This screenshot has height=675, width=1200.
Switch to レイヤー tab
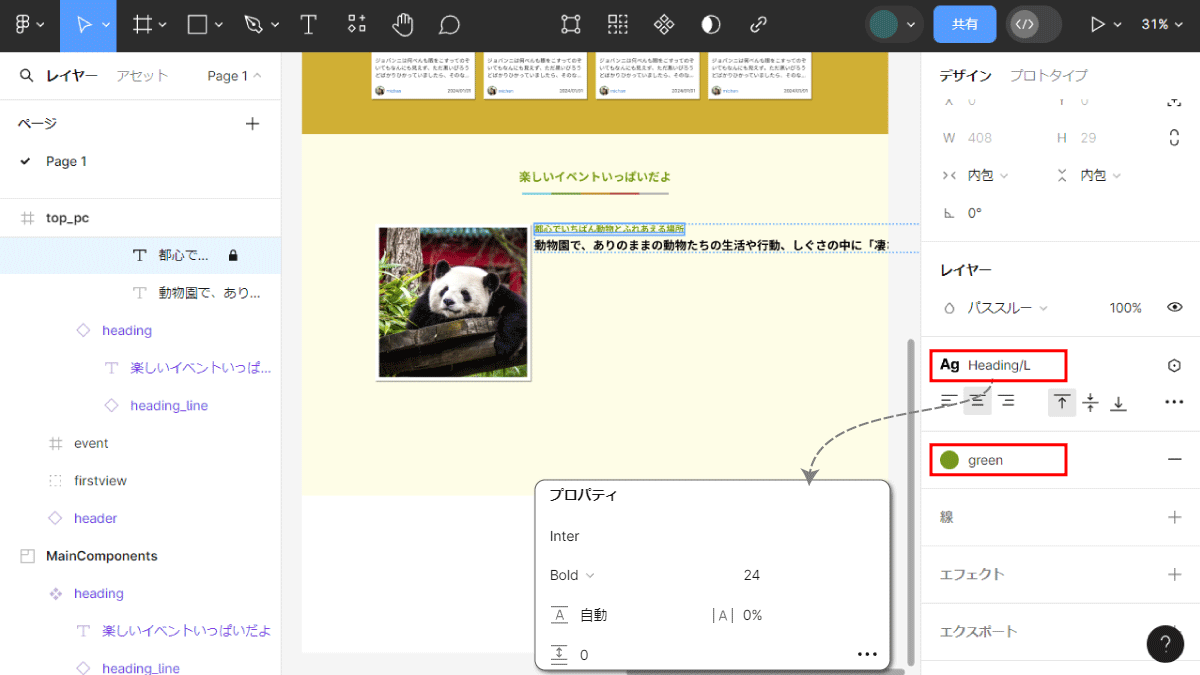point(71,76)
